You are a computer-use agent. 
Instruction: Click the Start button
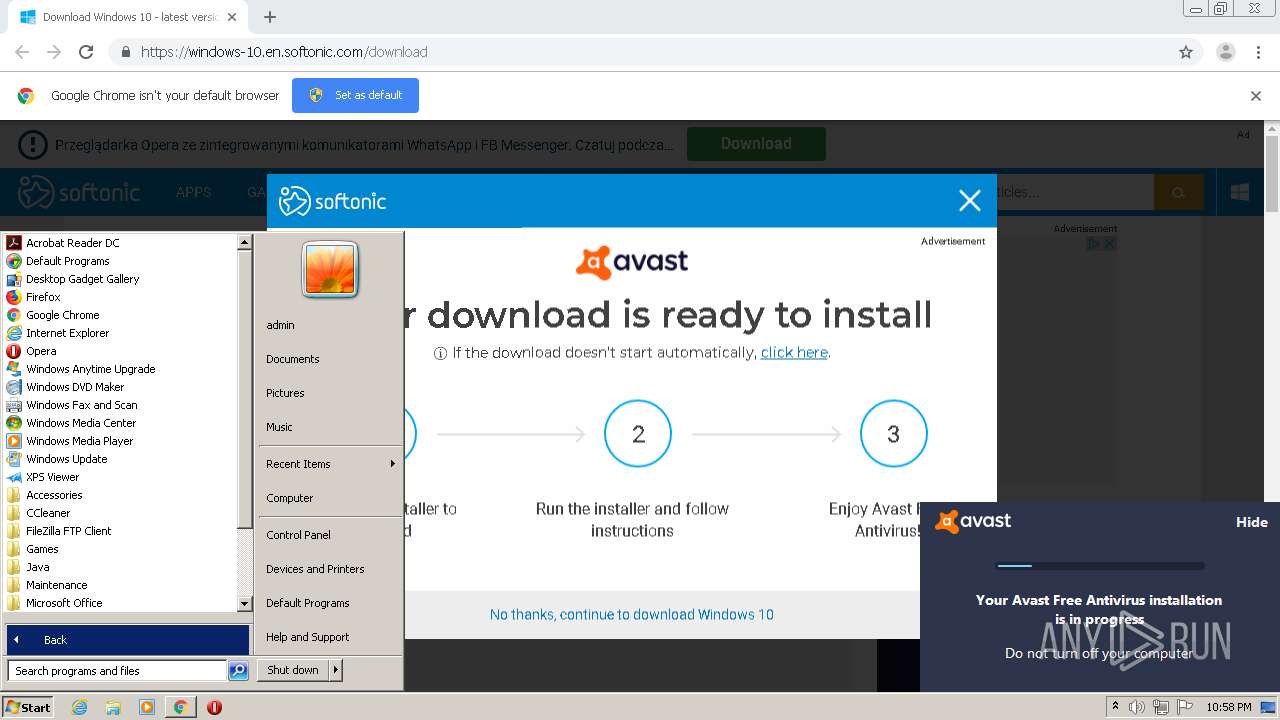pos(28,707)
